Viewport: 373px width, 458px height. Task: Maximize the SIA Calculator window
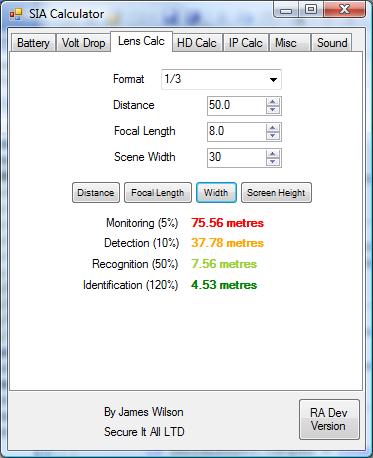[311, 9]
